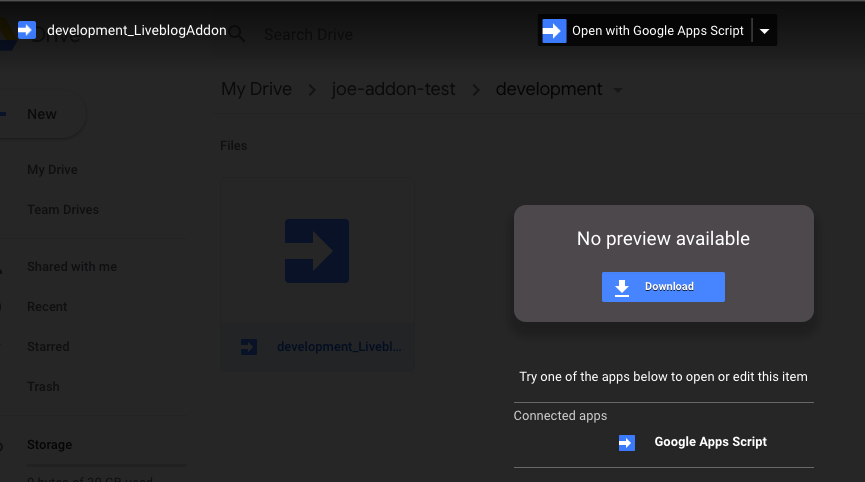Open Team Drives in the sidebar
Viewport: 865px width, 482px height.
(63, 210)
